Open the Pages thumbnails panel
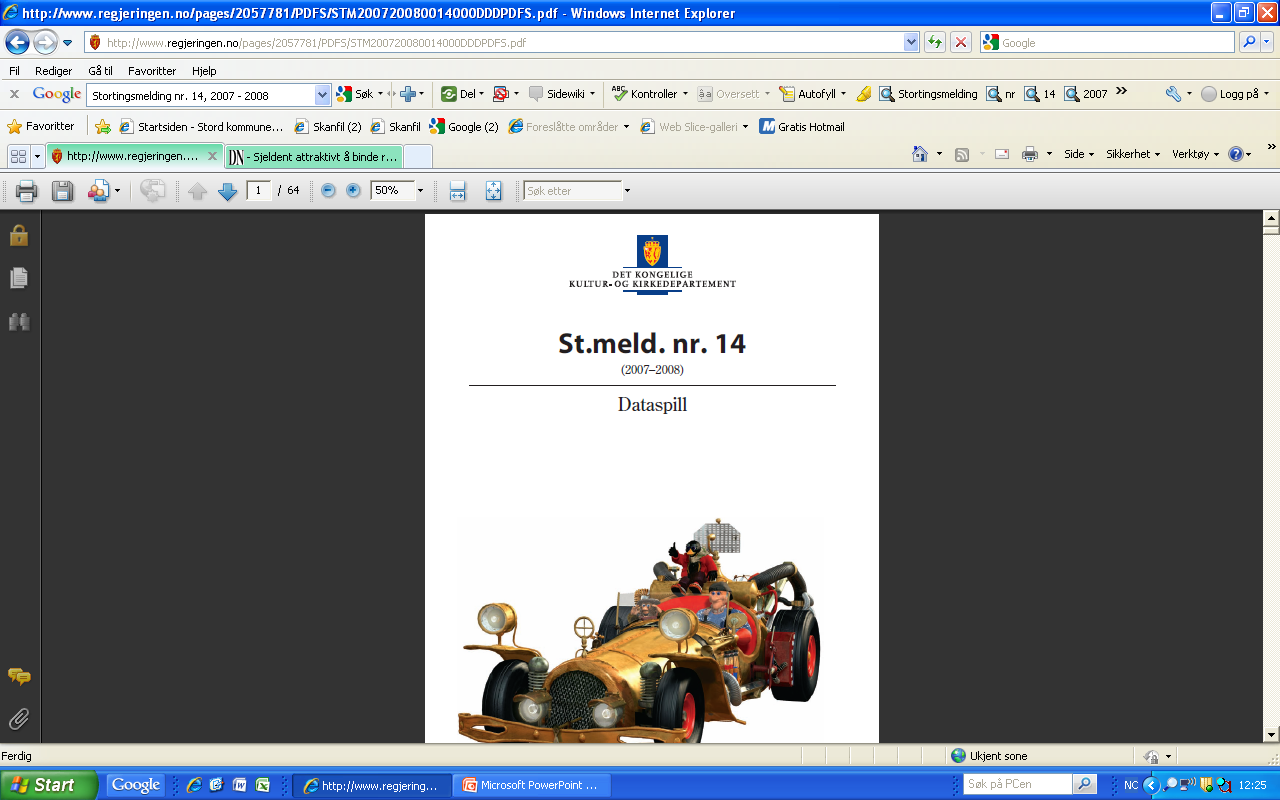This screenshot has width=1280, height=800. point(19,278)
